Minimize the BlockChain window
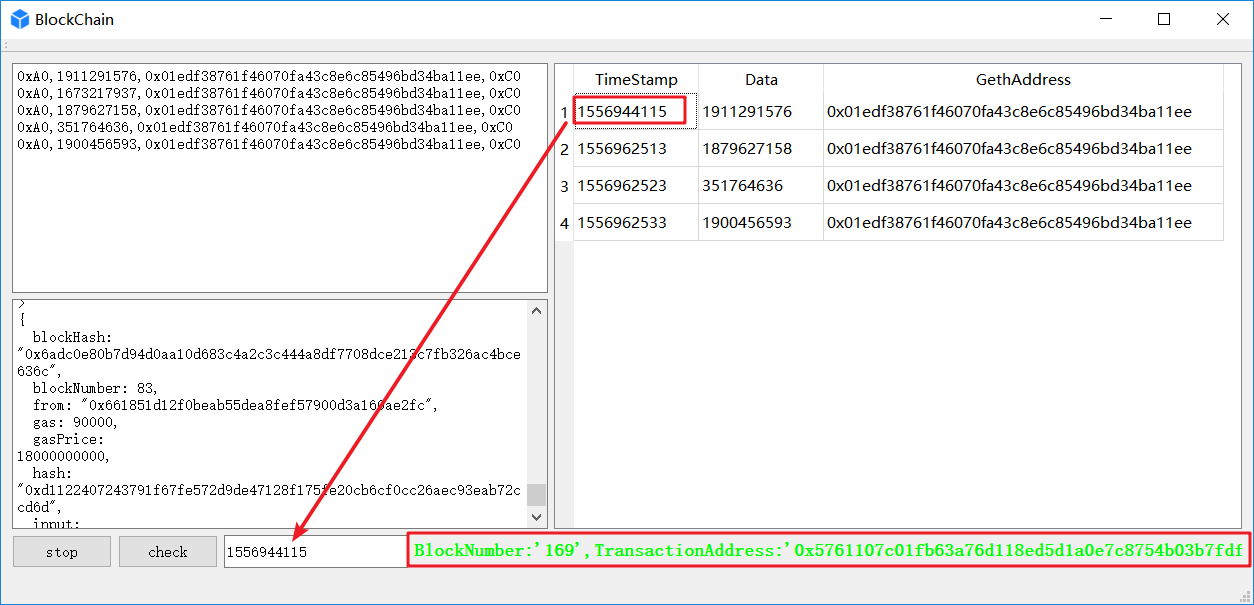Screen dimensions: 1254x605 click(x=1106, y=19)
